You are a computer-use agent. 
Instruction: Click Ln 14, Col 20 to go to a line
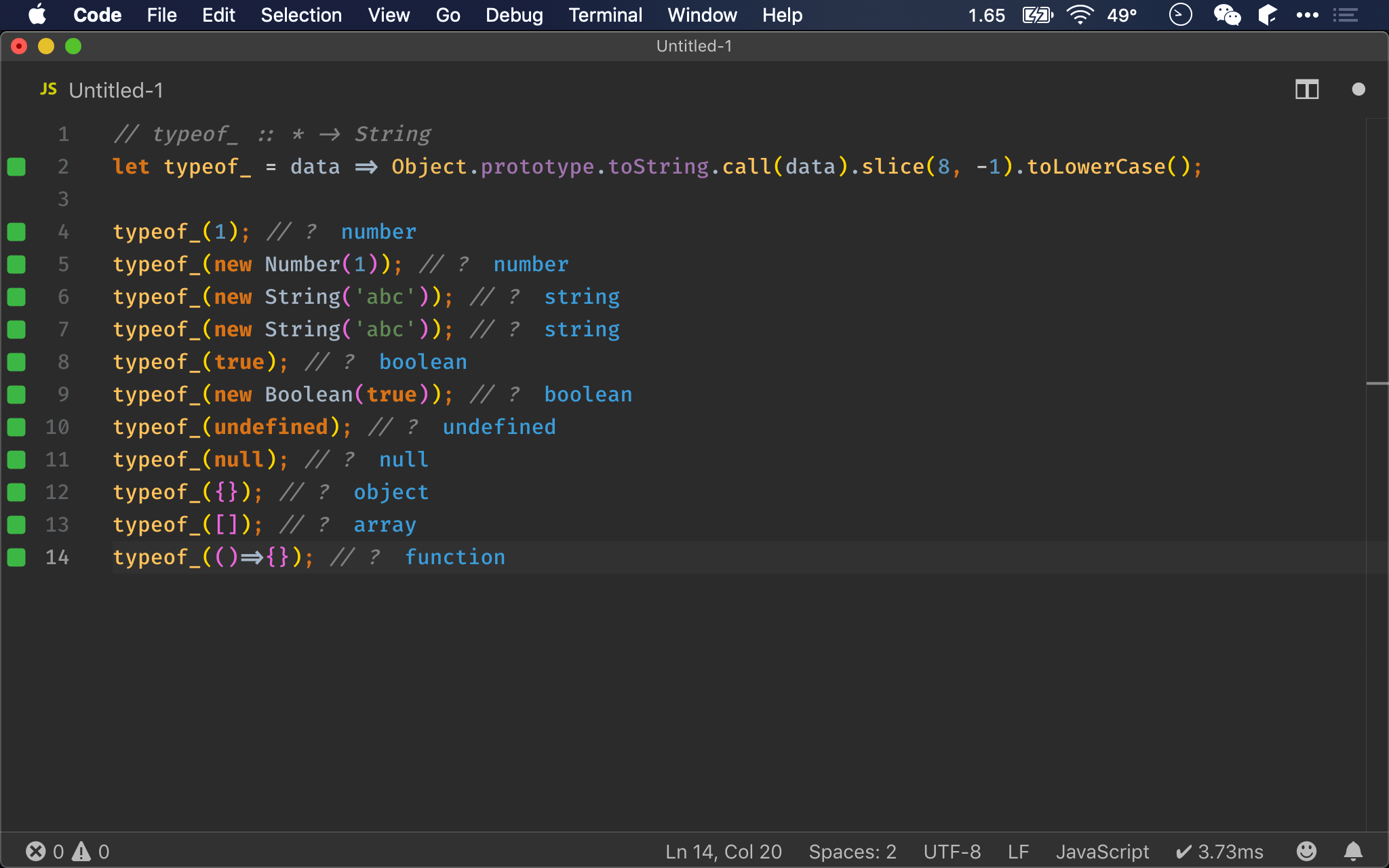723,851
